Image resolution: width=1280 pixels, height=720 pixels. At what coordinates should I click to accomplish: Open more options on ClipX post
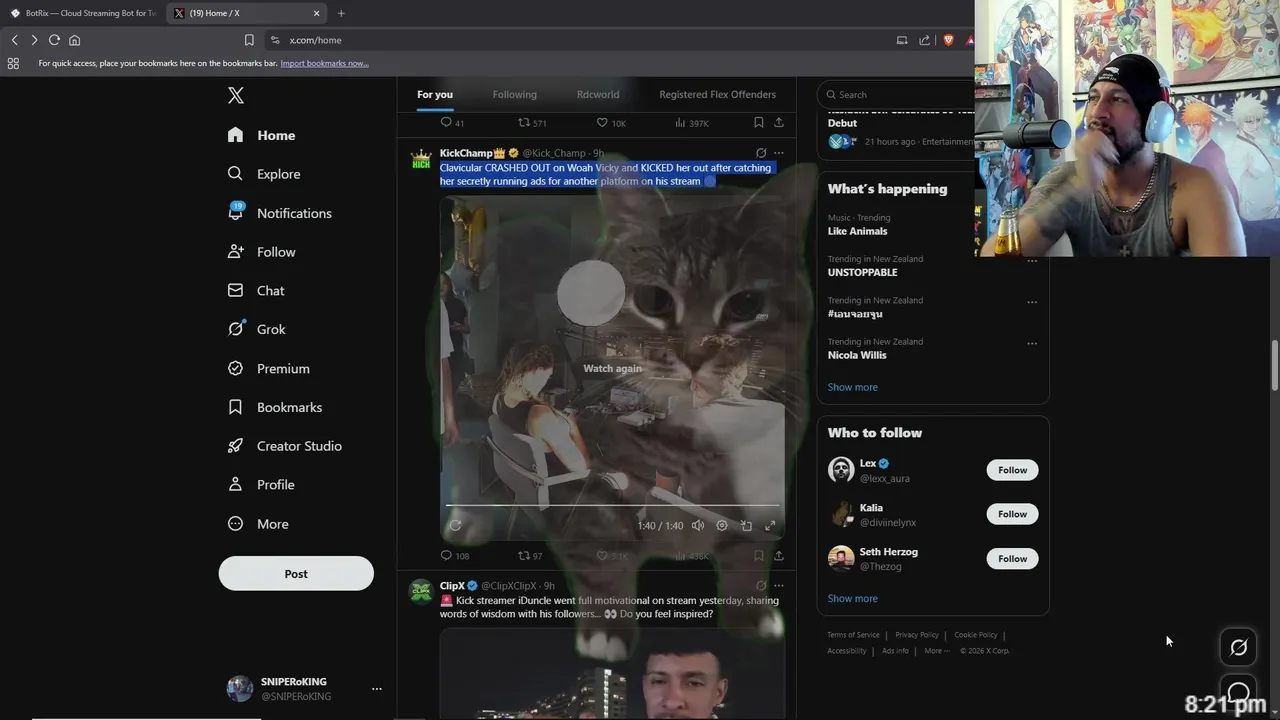(779, 586)
